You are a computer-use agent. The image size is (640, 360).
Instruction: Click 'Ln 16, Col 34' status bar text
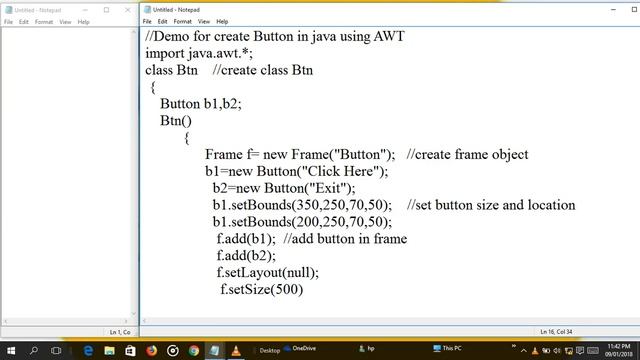[x=556, y=332]
